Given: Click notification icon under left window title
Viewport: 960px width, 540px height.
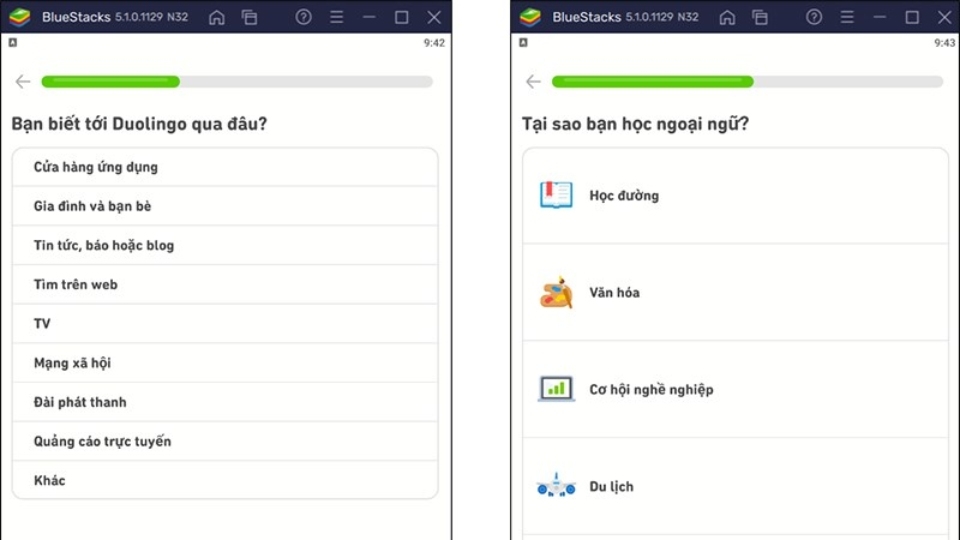Looking at the screenshot, I should click(13, 42).
